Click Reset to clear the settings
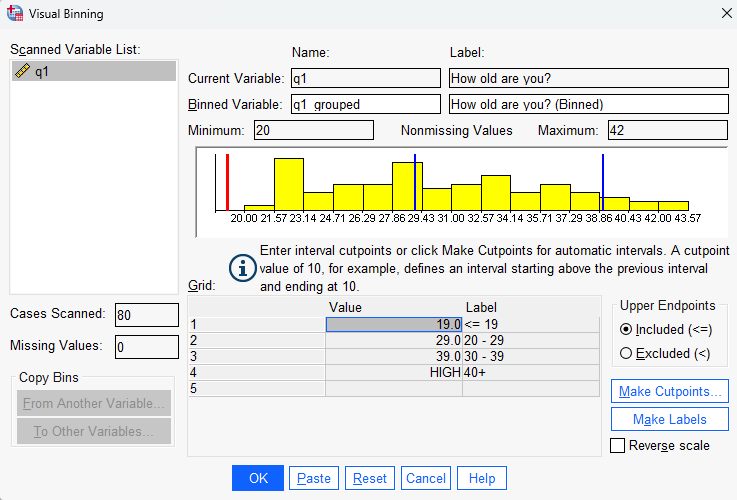 [370, 479]
